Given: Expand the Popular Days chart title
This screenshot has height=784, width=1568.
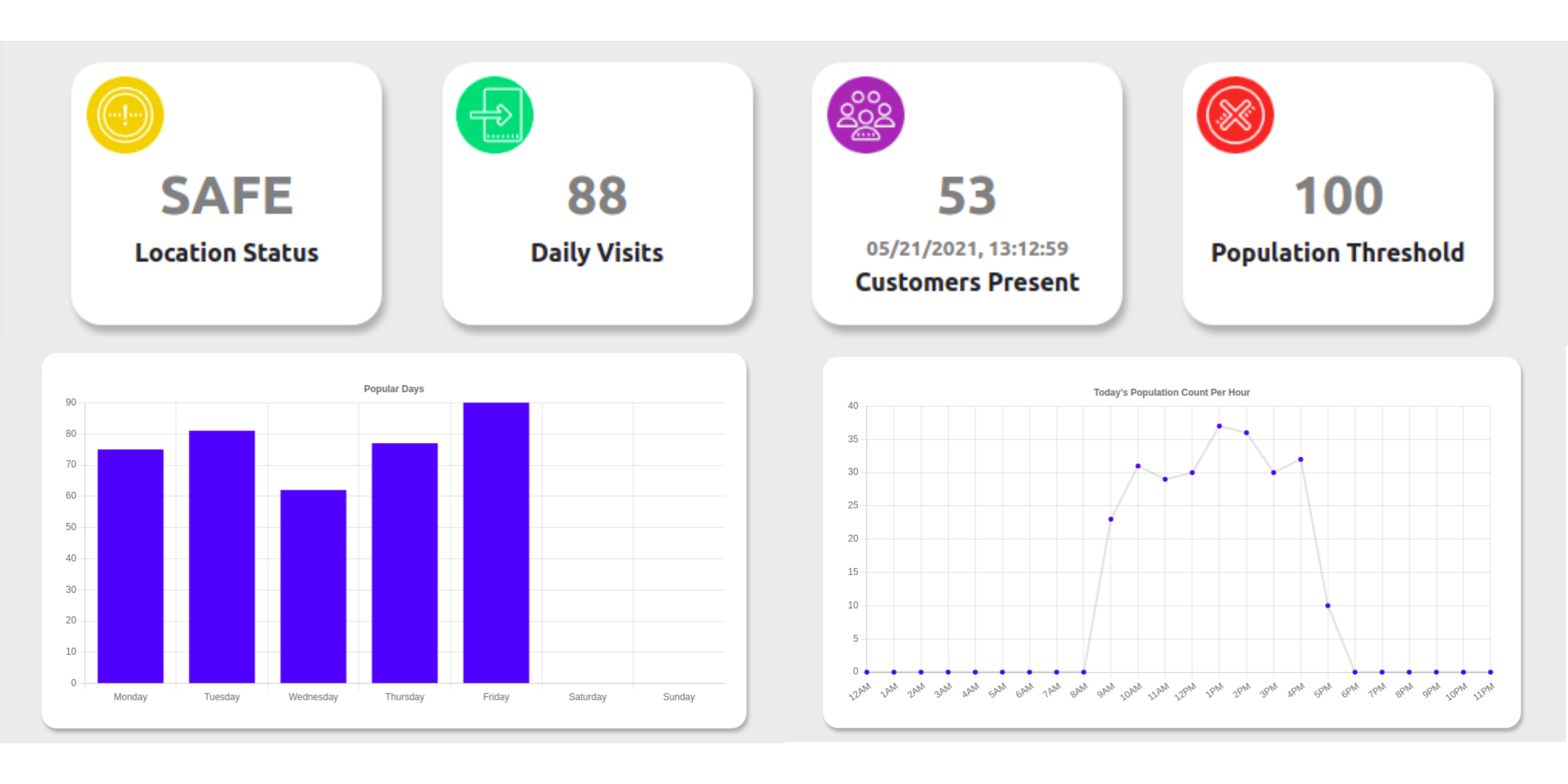Looking at the screenshot, I should (x=394, y=388).
